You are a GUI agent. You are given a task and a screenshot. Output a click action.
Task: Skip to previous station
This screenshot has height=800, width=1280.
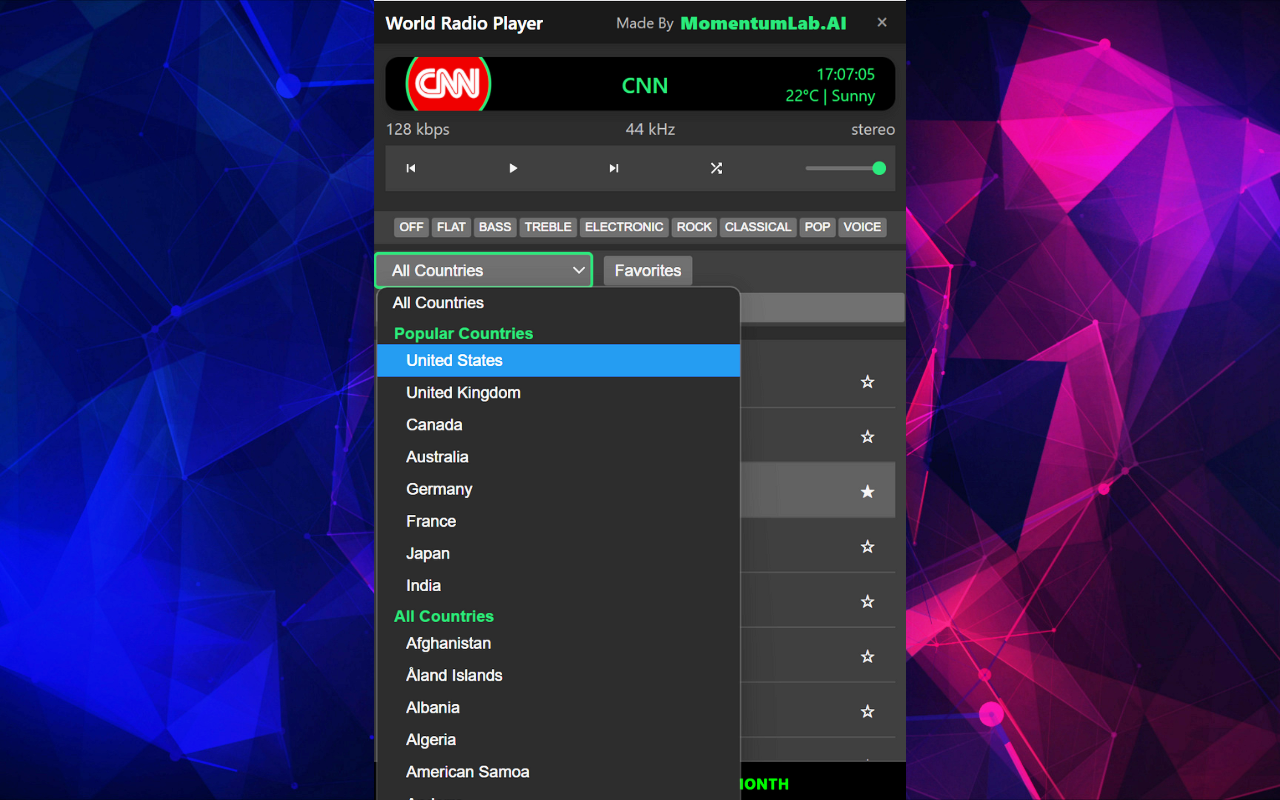tap(410, 168)
